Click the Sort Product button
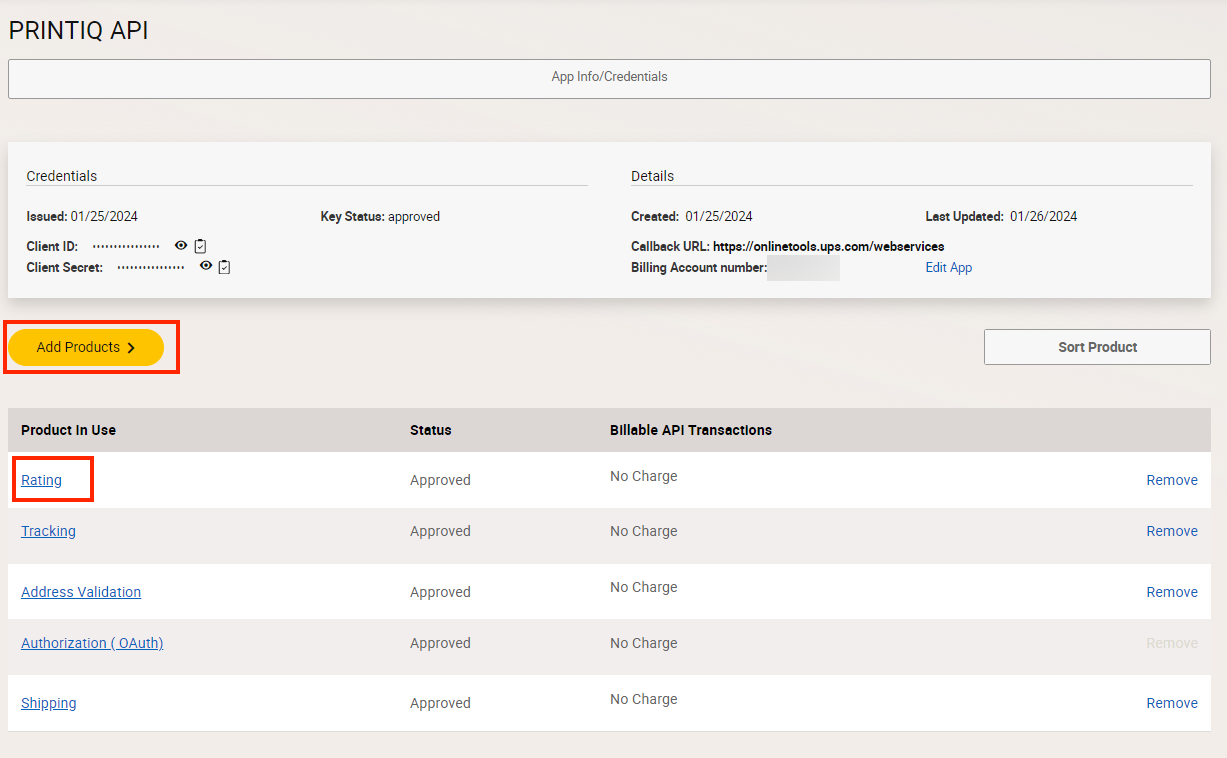This screenshot has width=1227, height=758. [x=1097, y=347]
